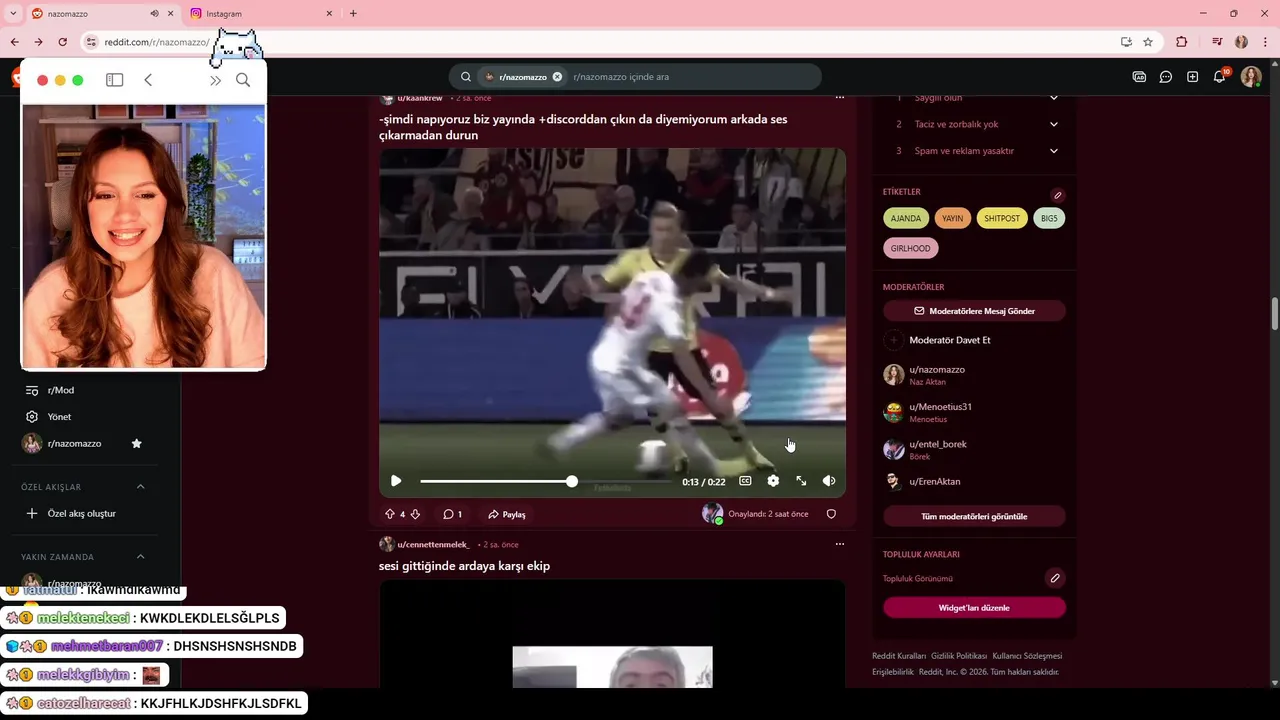Share the post via Paylaş
Image resolution: width=1280 pixels, height=720 pixels.
[507, 514]
